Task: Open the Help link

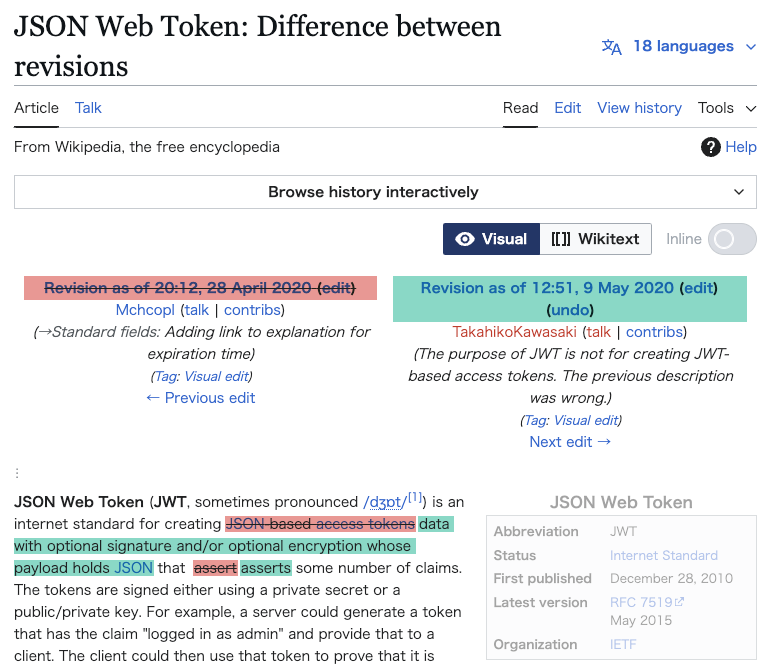Action: point(741,147)
